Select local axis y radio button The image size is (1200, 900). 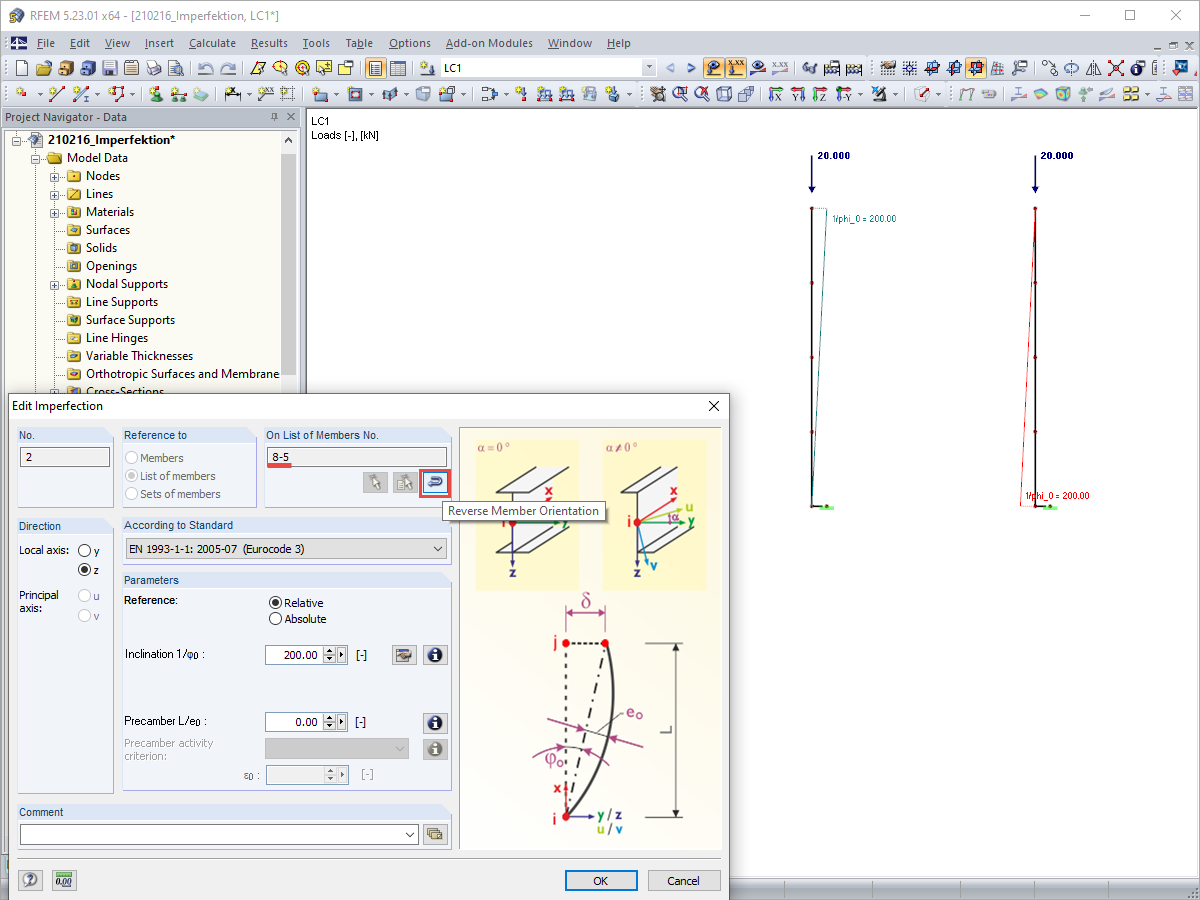click(85, 551)
